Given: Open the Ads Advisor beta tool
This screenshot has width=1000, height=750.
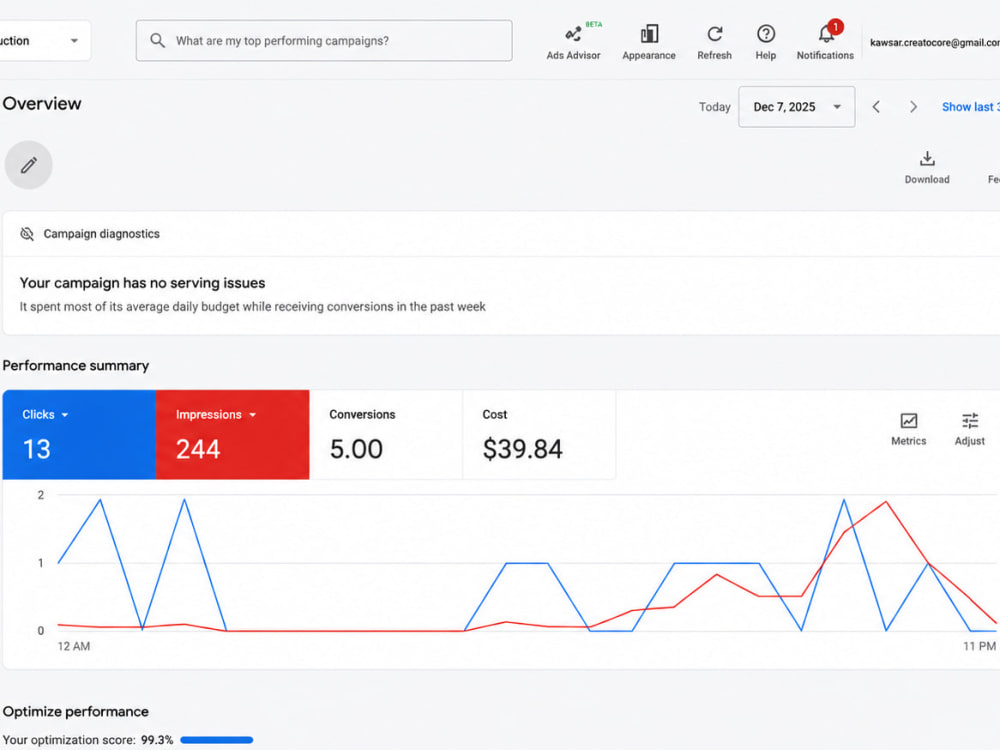Looking at the screenshot, I should pyautogui.click(x=573, y=42).
